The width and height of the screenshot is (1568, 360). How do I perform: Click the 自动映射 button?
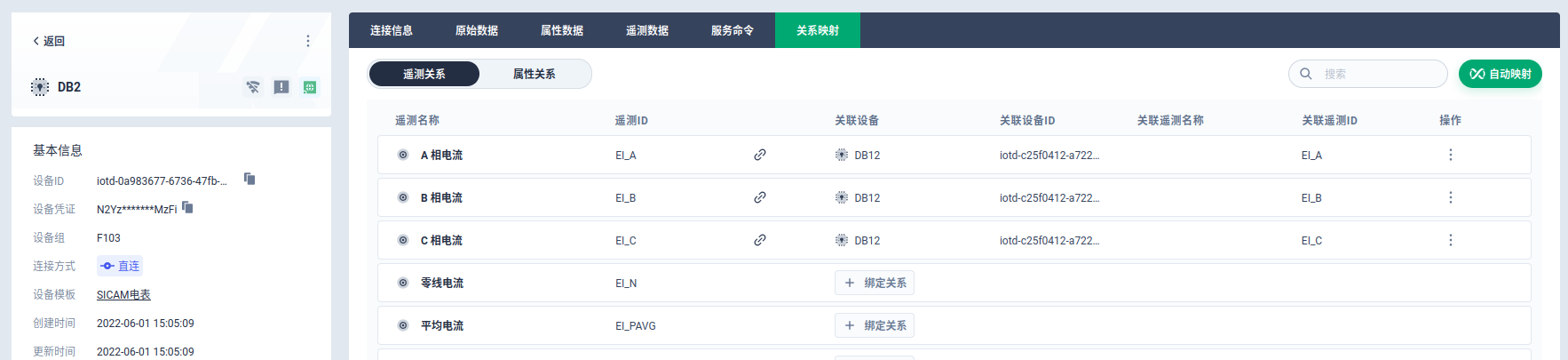1500,74
